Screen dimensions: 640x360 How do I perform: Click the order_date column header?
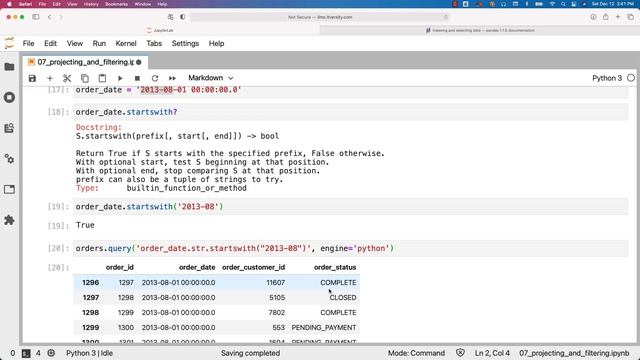click(x=197, y=267)
